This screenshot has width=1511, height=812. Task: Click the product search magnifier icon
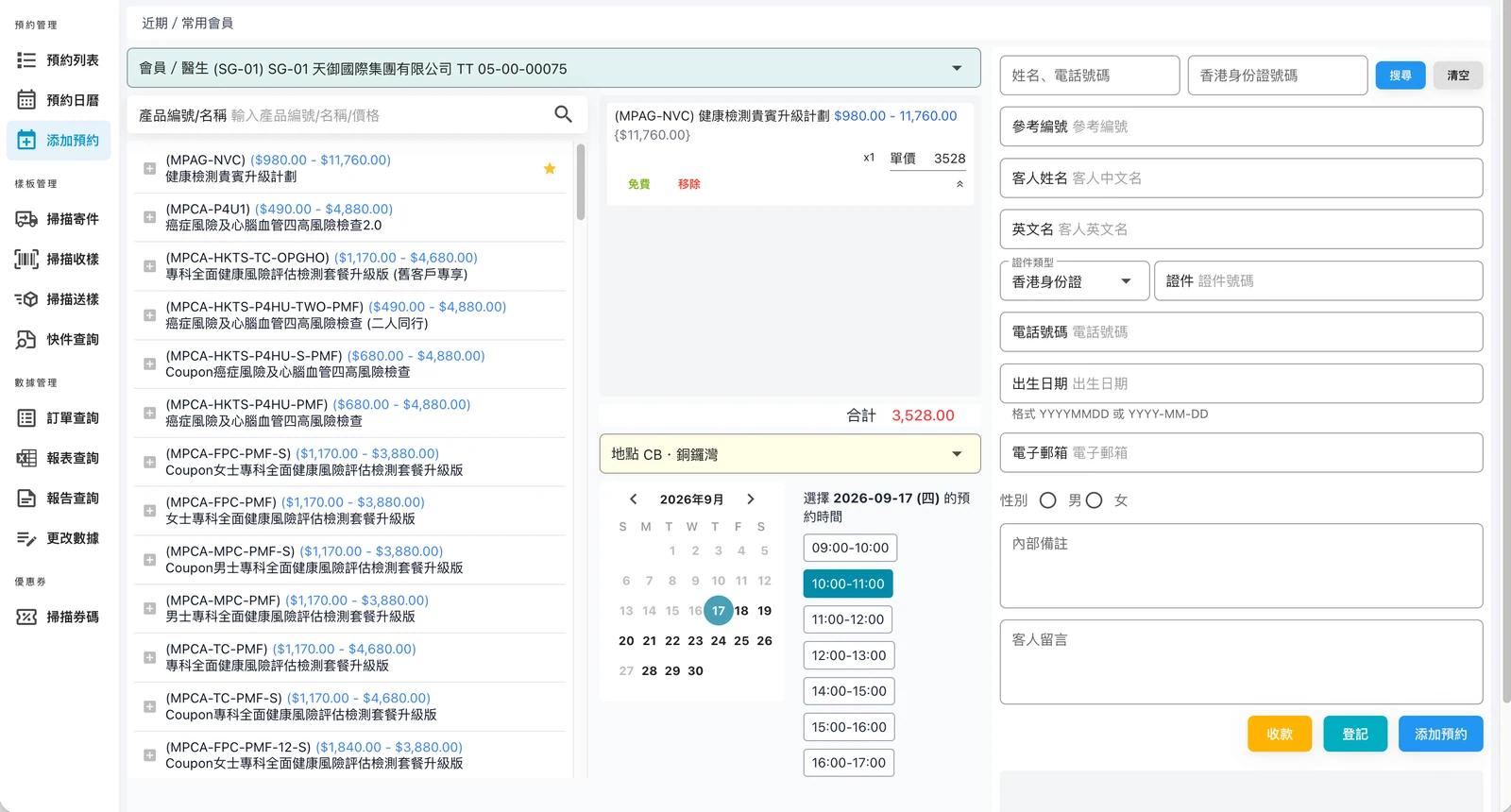(564, 114)
